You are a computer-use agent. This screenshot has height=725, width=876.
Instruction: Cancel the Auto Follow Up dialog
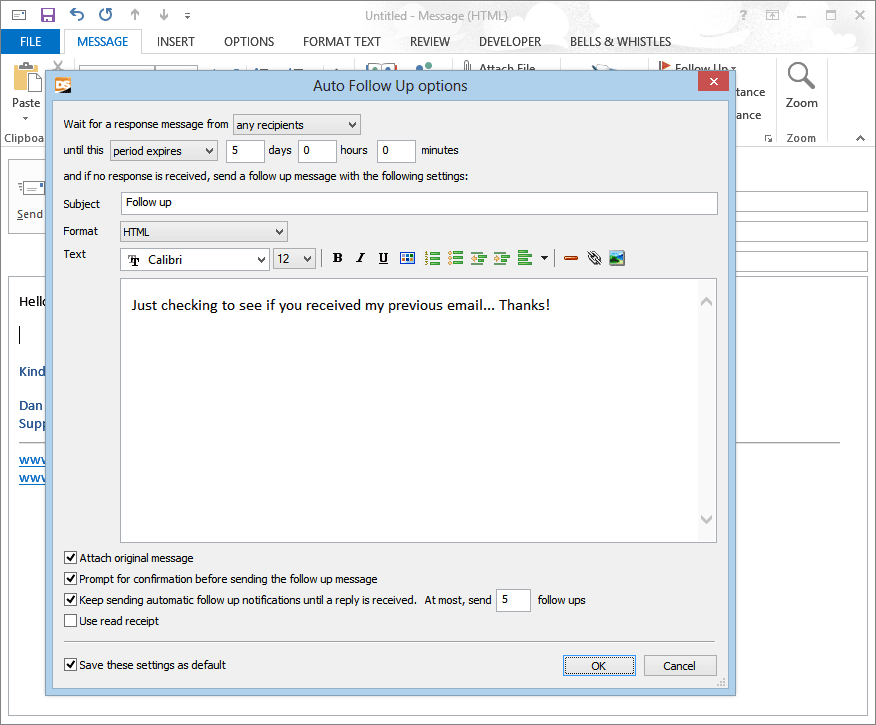679,666
